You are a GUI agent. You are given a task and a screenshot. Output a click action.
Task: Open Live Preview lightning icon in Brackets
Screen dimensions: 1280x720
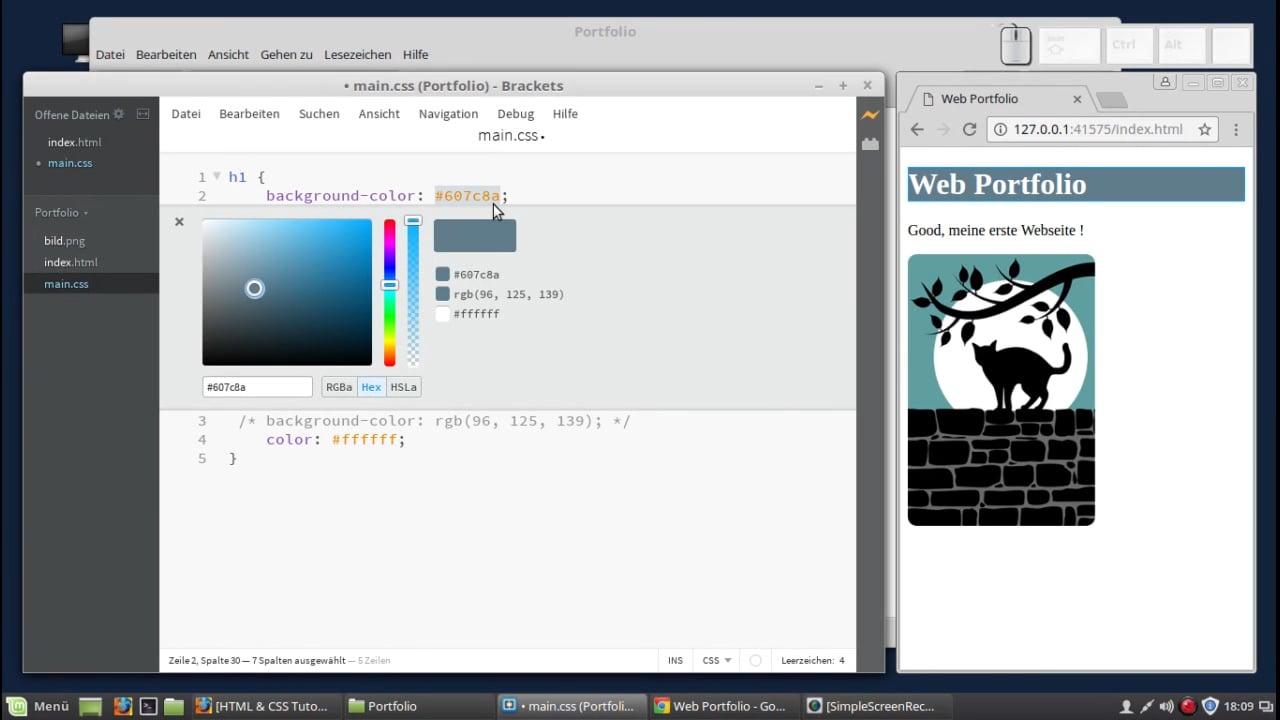870,115
